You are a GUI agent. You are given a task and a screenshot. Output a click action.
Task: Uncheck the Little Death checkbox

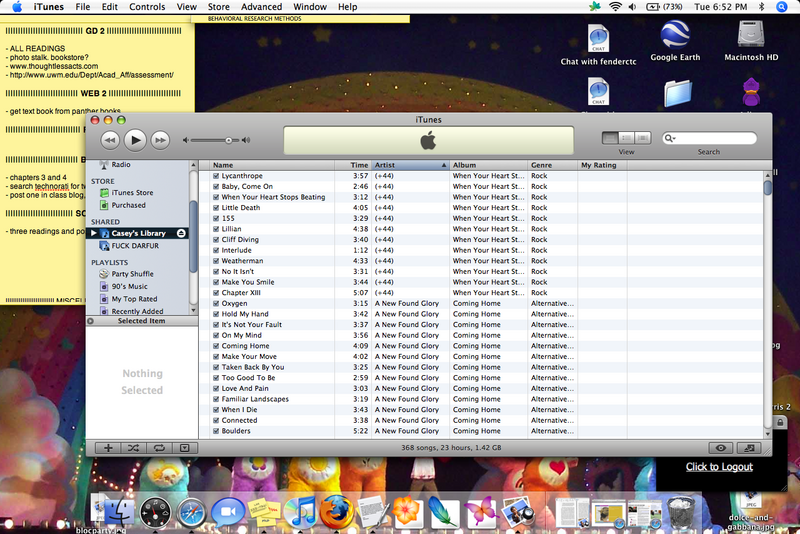coord(216,208)
